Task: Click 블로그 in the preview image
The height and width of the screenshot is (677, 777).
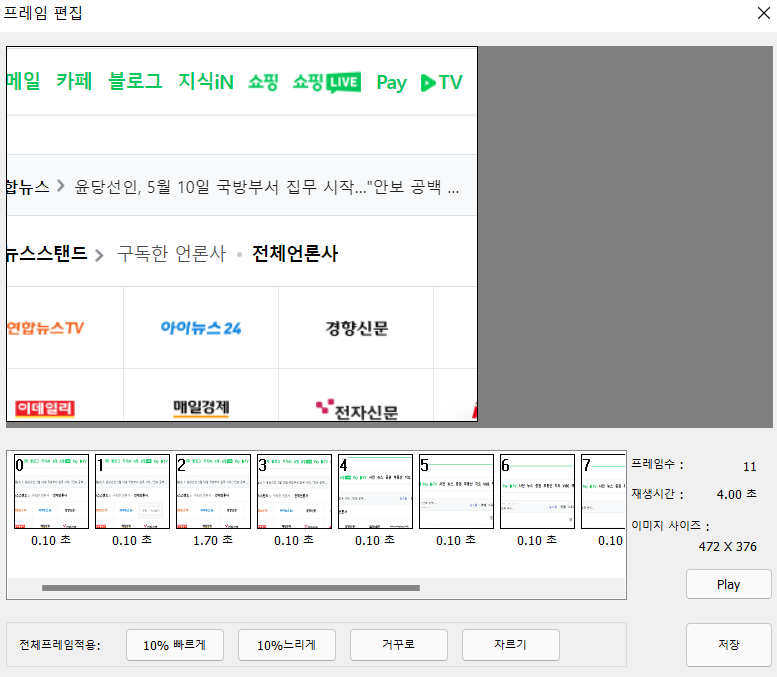Action: coord(135,81)
